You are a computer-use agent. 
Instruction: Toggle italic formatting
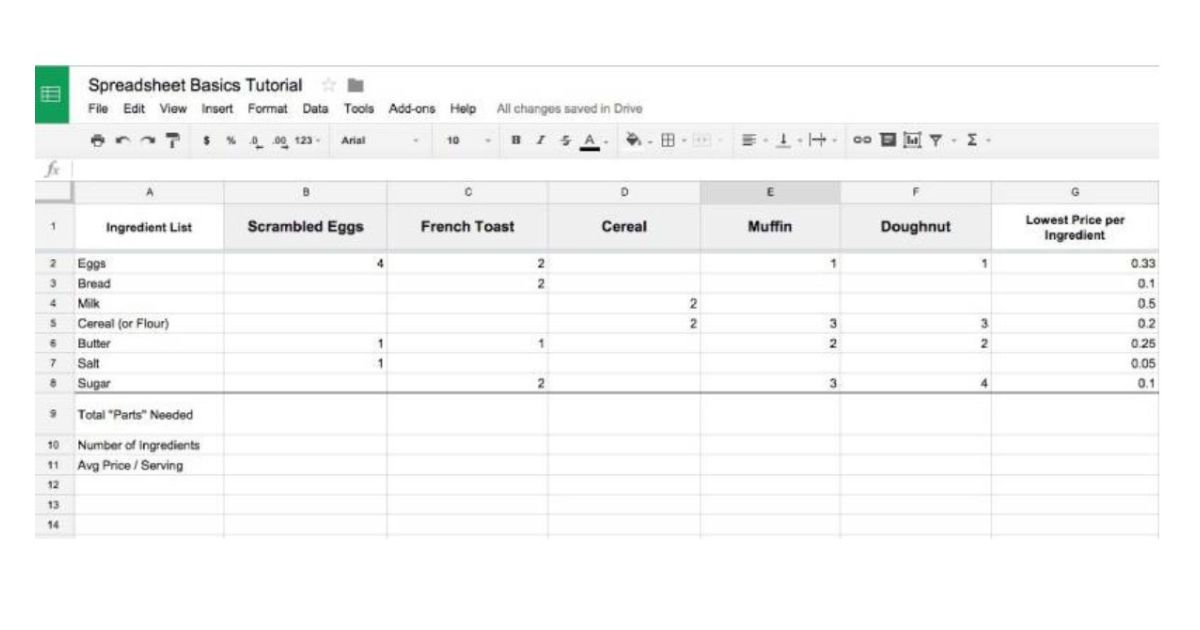(541, 141)
